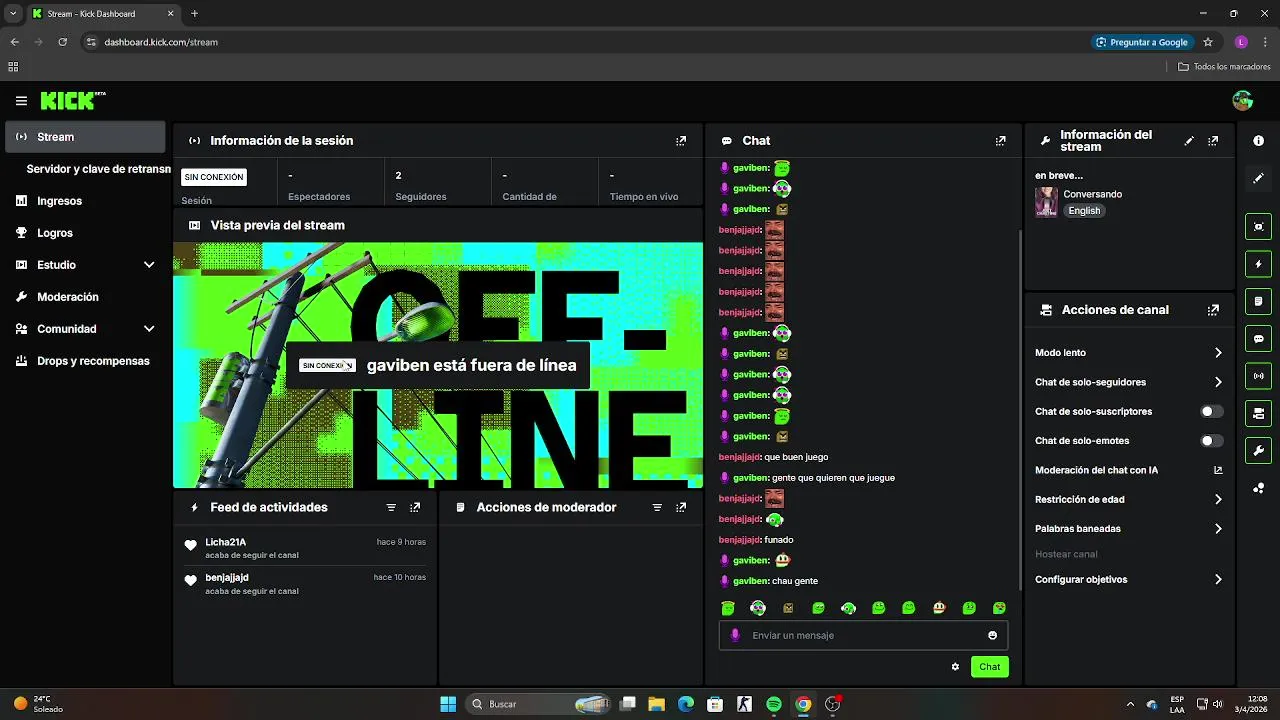Screen dimensions: 1280x720
Task: Enable Chat de solo-suscriptores toggle
Action: click(1211, 411)
